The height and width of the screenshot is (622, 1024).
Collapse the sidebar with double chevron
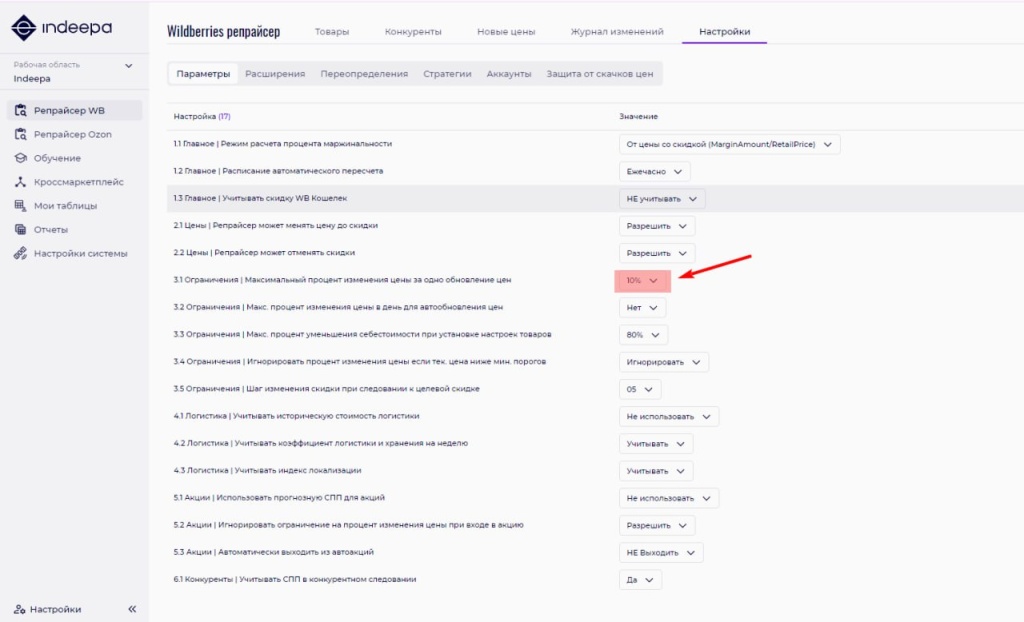pos(132,609)
